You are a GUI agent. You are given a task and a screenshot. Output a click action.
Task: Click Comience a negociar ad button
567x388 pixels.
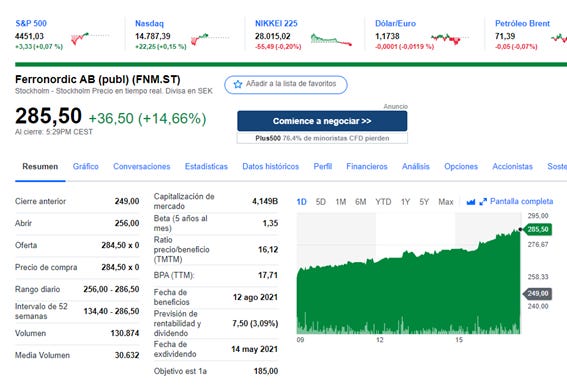click(x=322, y=121)
